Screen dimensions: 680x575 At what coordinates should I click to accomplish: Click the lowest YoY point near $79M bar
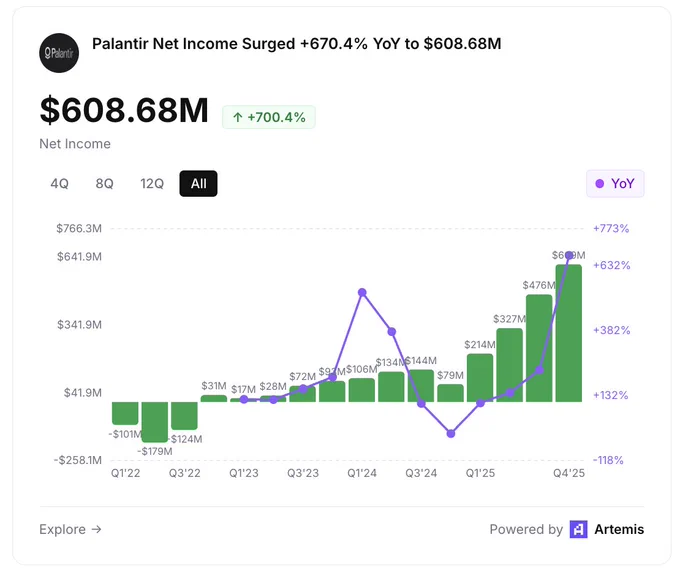[x=451, y=434]
